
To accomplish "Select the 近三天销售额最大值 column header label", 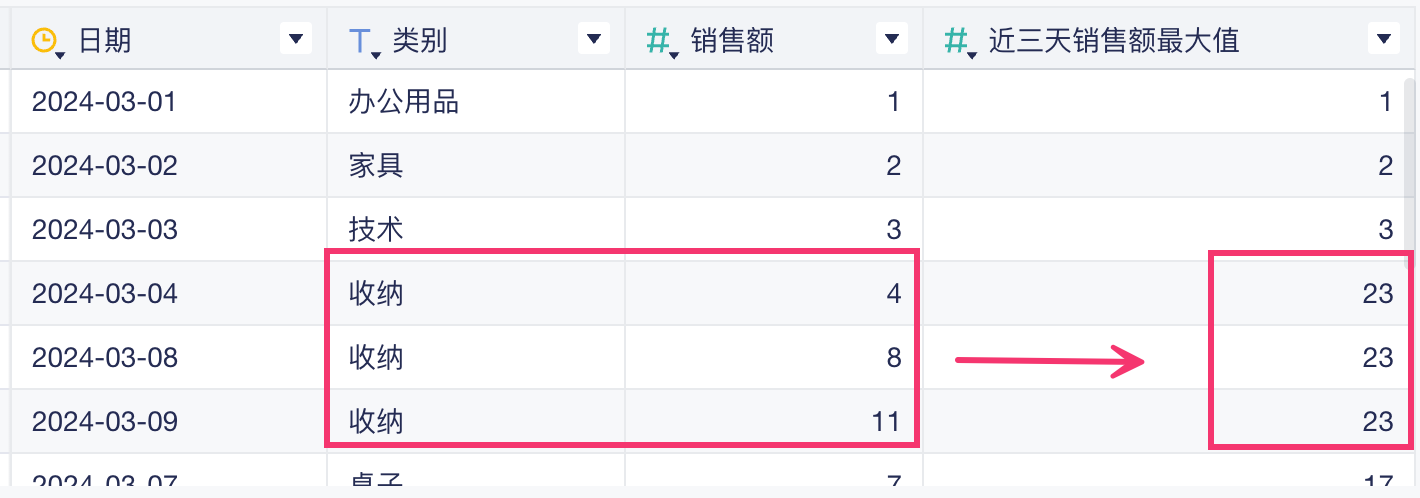I will tap(1113, 40).
